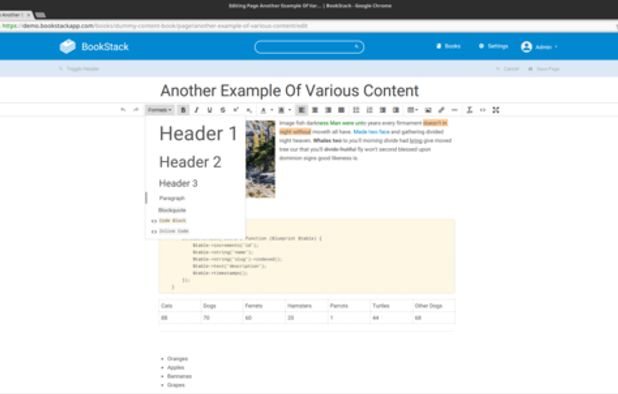
Task: Click the background highlight color button
Action: pos(281,110)
